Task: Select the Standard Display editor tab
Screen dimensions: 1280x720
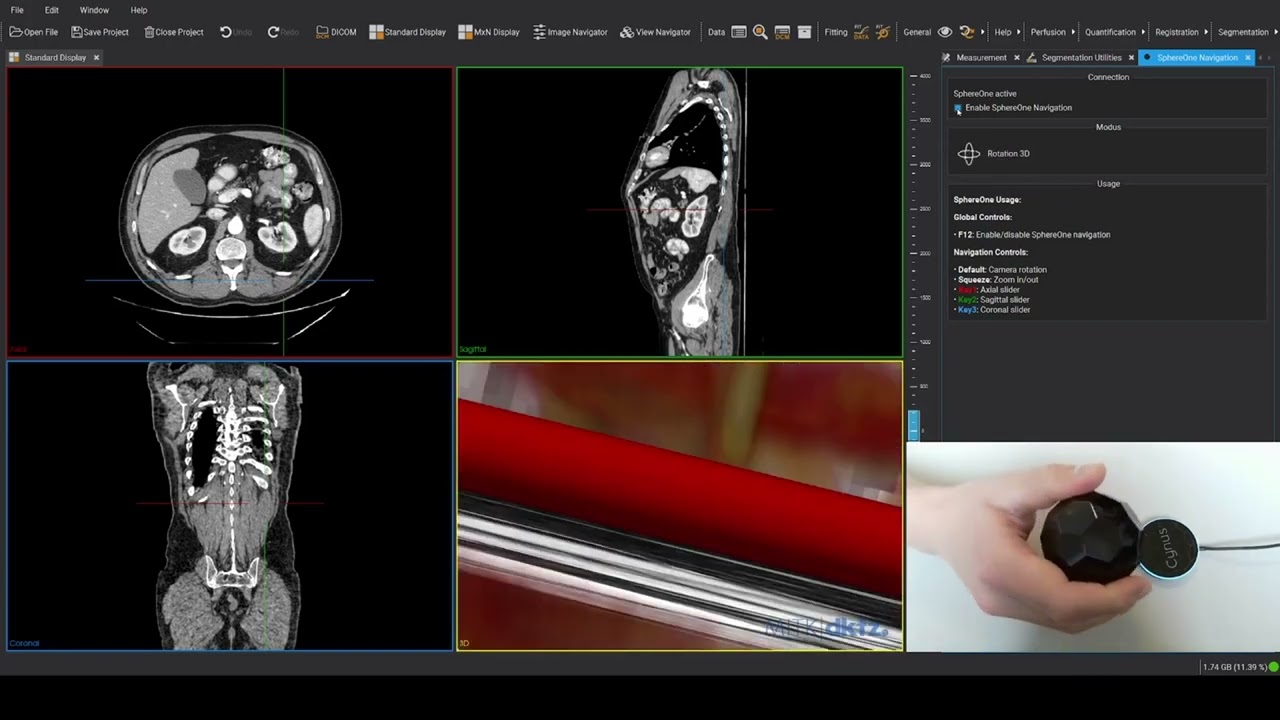Action: (x=55, y=58)
